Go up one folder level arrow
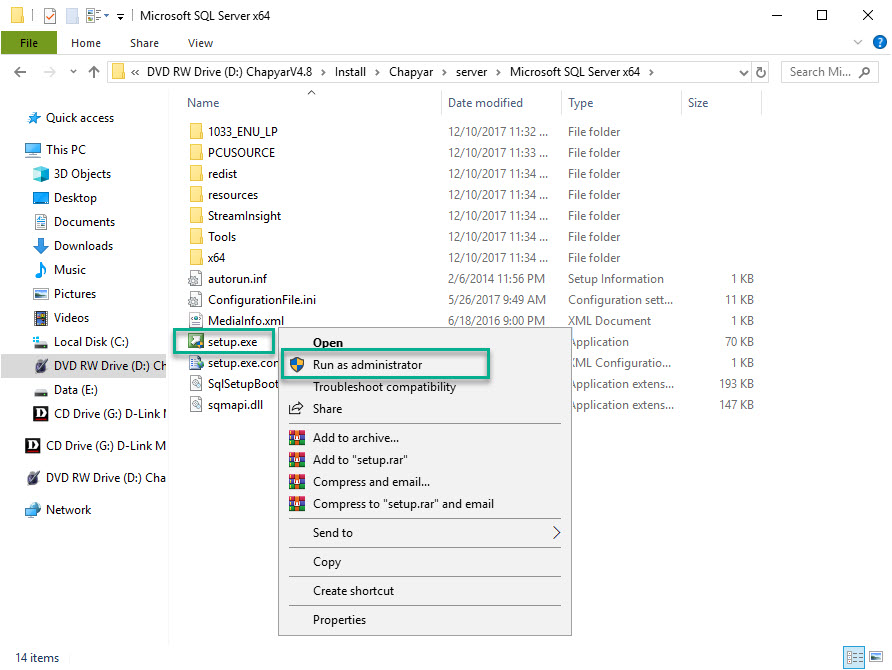 [x=94, y=72]
